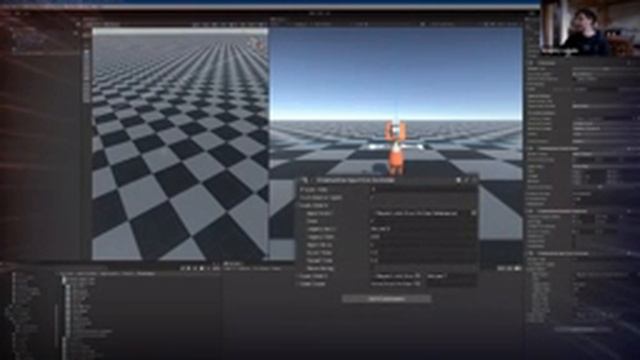
Task: Collapse the Look Orbit X foldout
Action: coord(298,206)
